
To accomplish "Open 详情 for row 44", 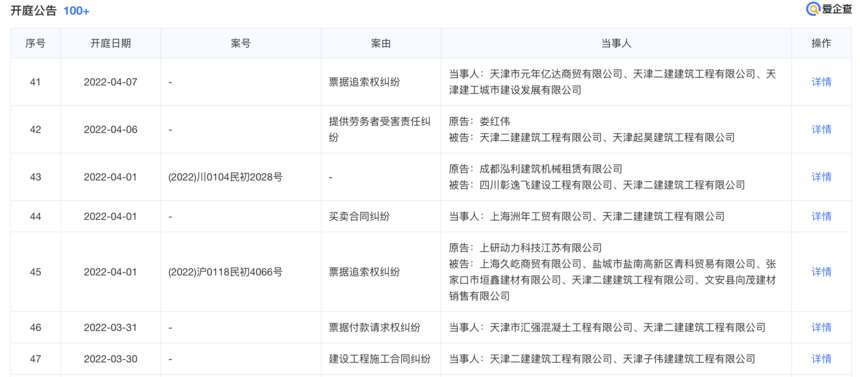I will coord(821,217).
